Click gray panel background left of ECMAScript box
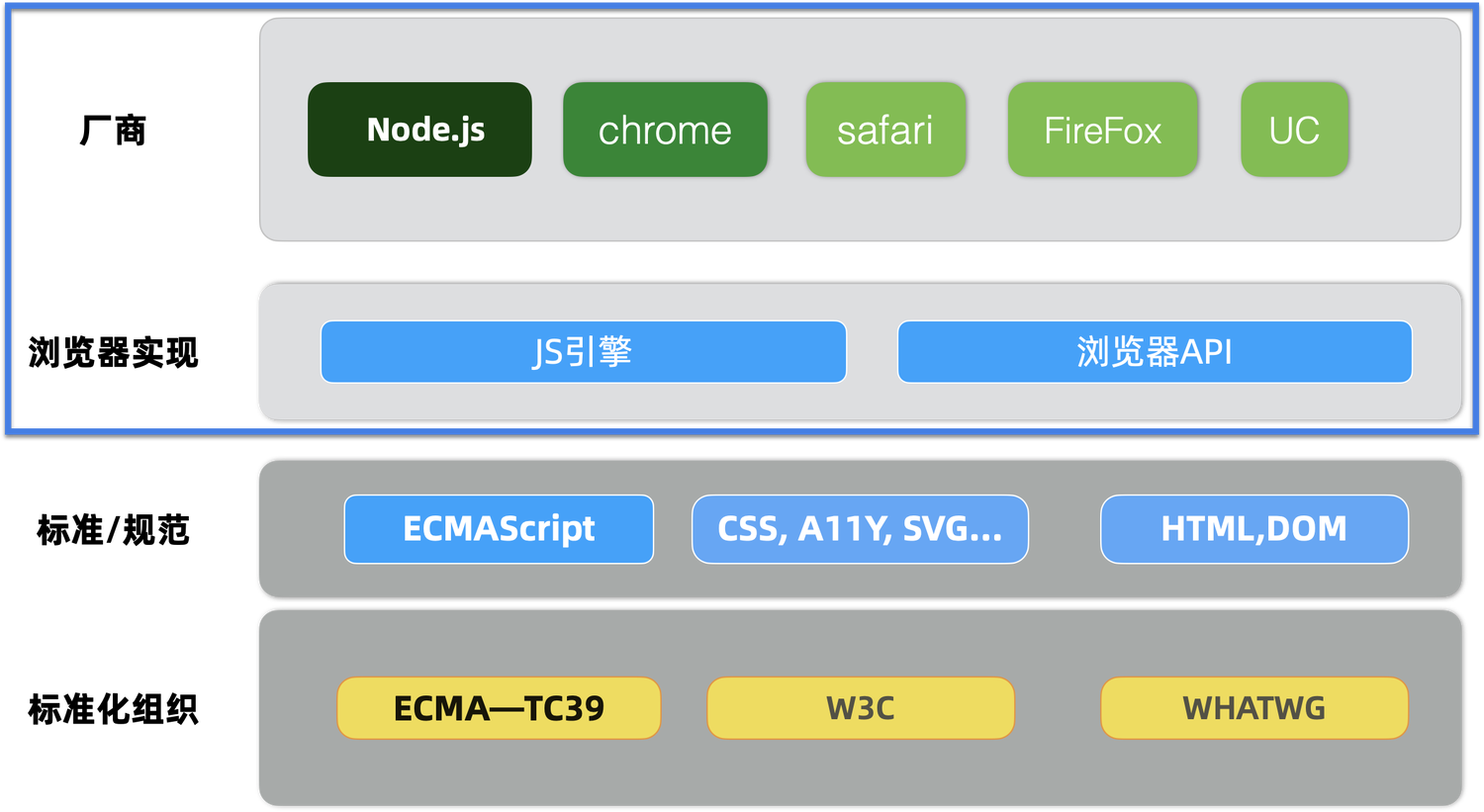Viewport: 1484px width, 812px height. tap(301, 529)
